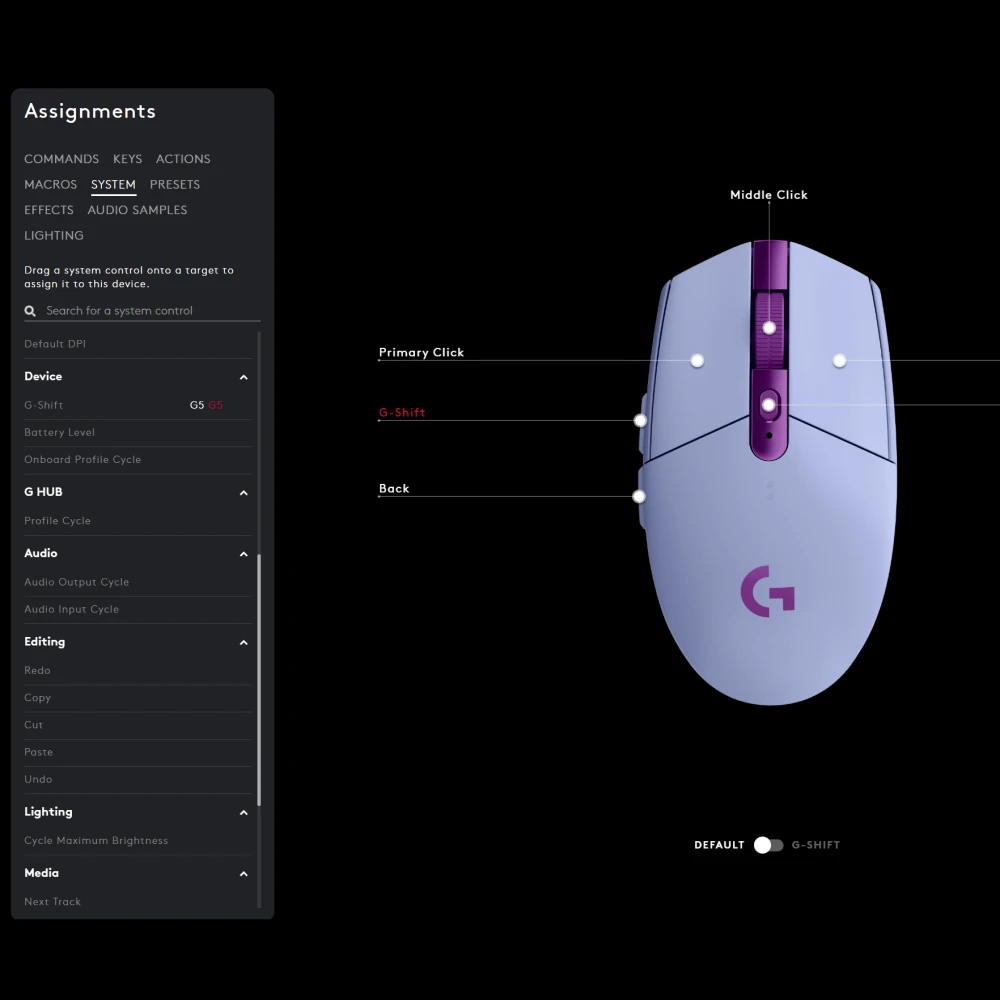Switch to the KEYS tab
This screenshot has height=1000, width=1000.
(x=128, y=159)
